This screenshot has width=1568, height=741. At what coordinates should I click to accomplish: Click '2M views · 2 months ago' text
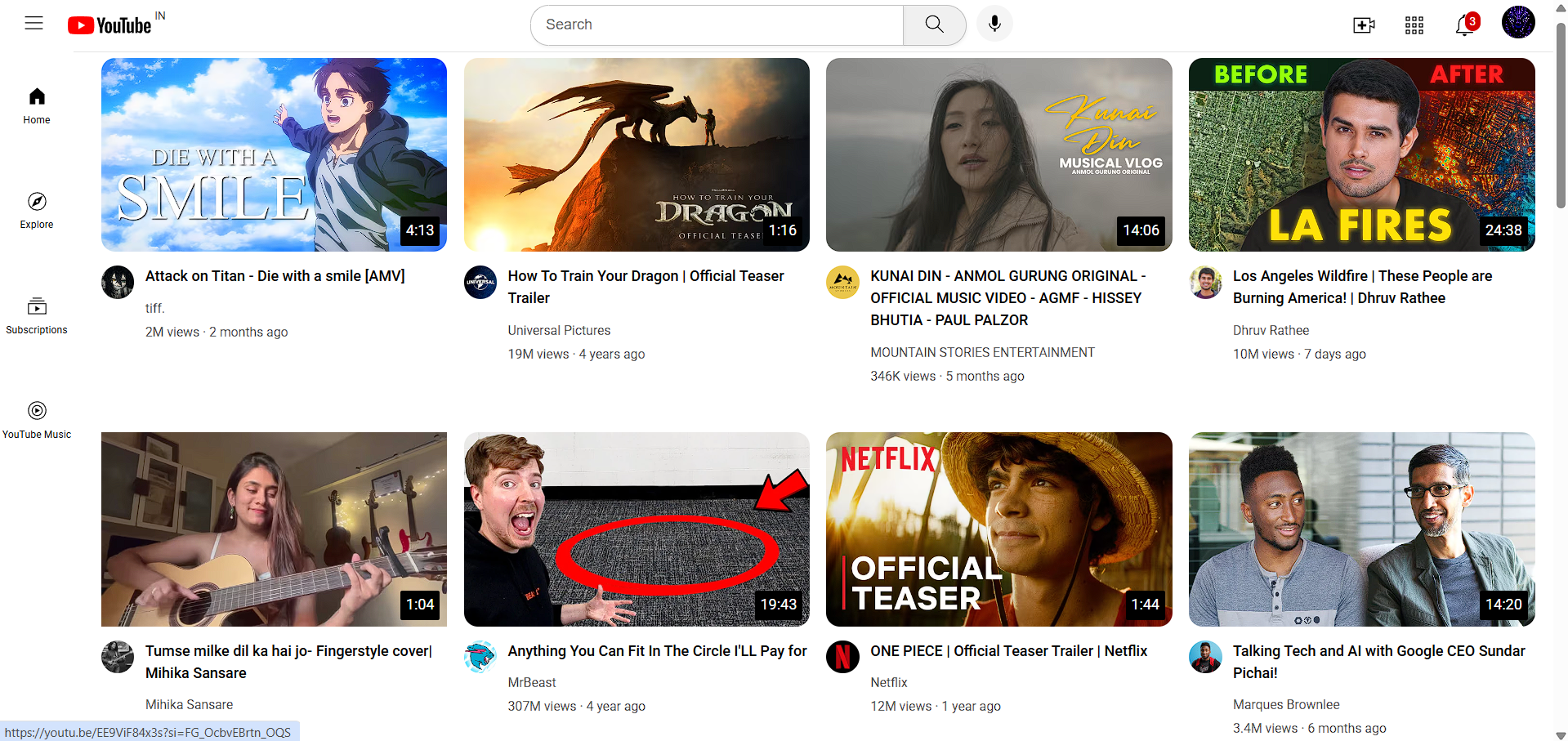coord(217,332)
